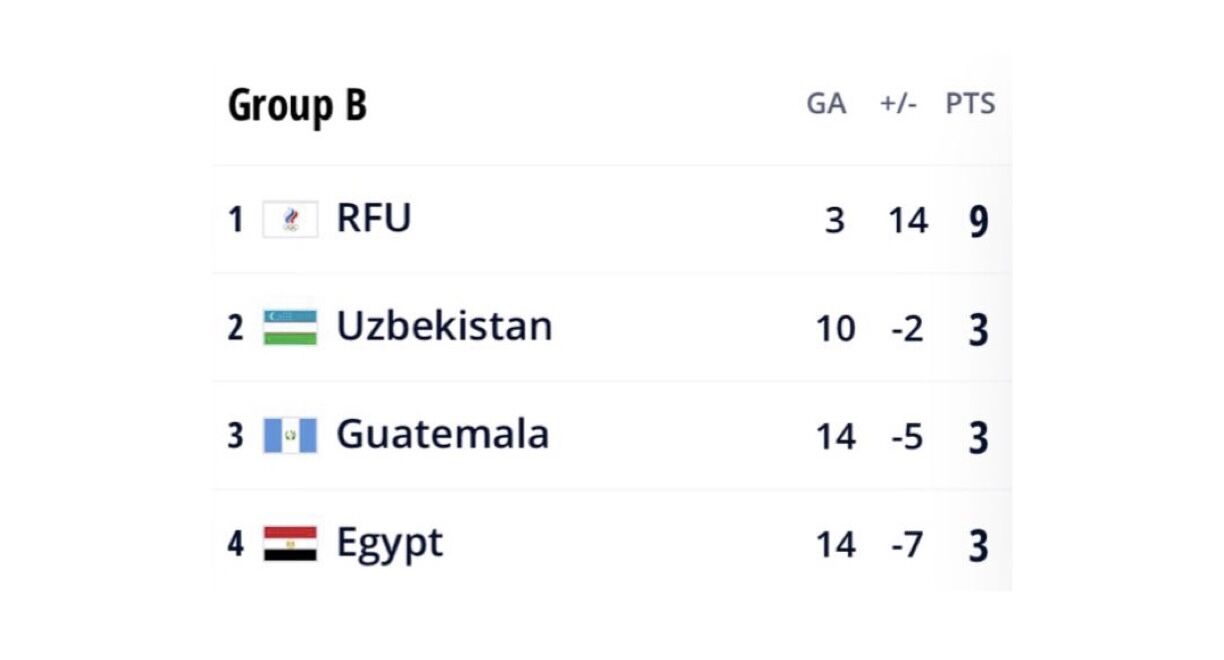Viewport: 1224px width, 660px height.
Task: Sort by the +/- column header
Action: click(898, 104)
